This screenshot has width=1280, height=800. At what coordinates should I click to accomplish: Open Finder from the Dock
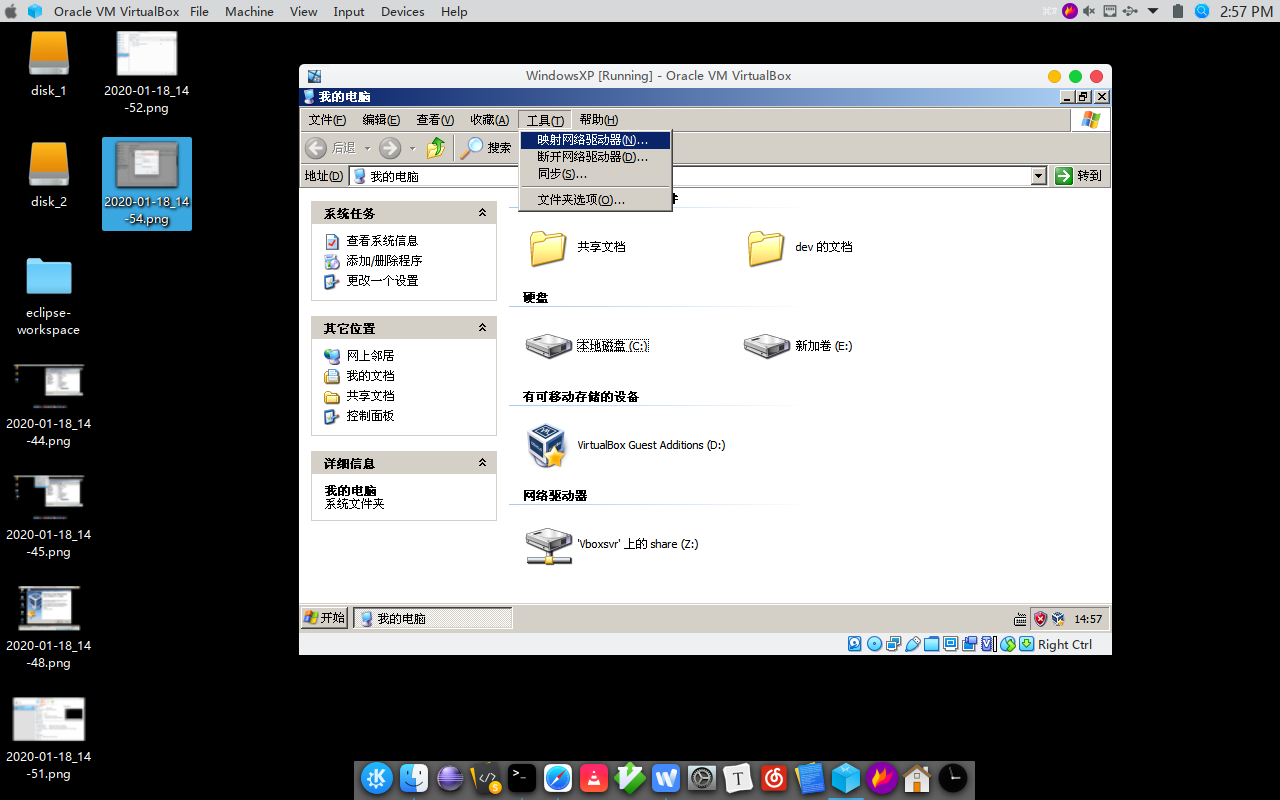[414, 778]
